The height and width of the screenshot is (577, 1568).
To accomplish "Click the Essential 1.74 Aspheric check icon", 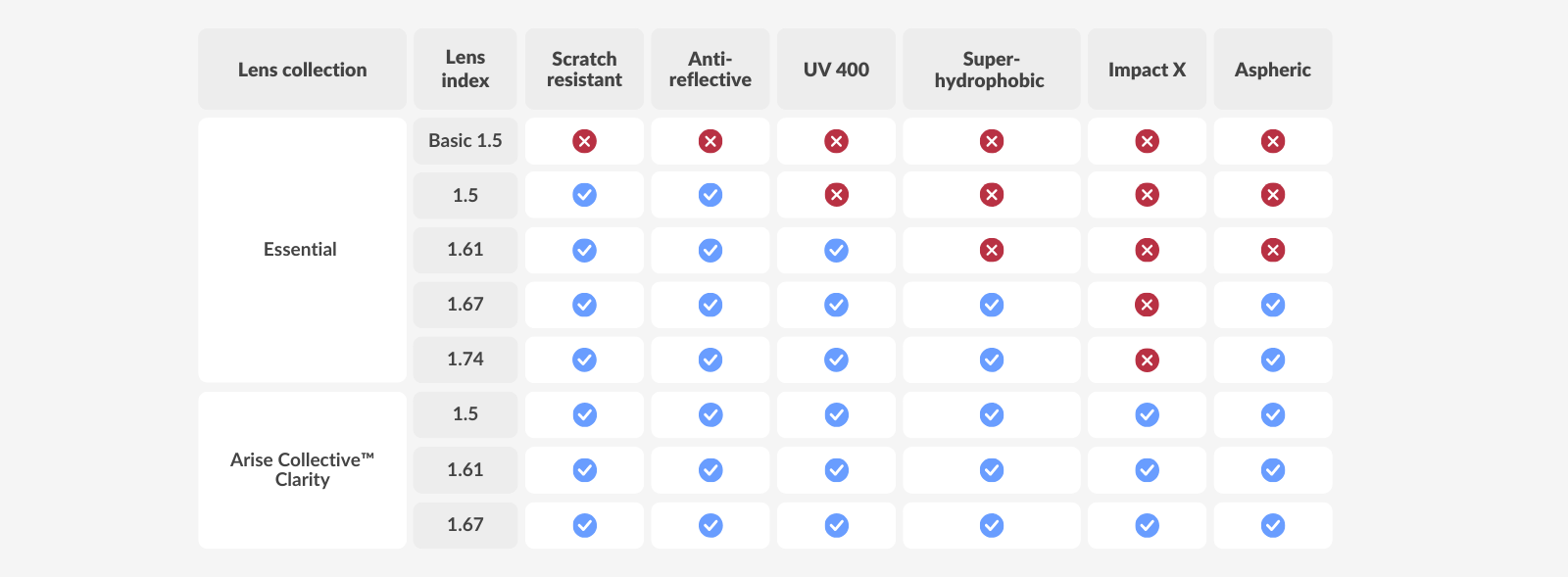I will pos(1273,360).
